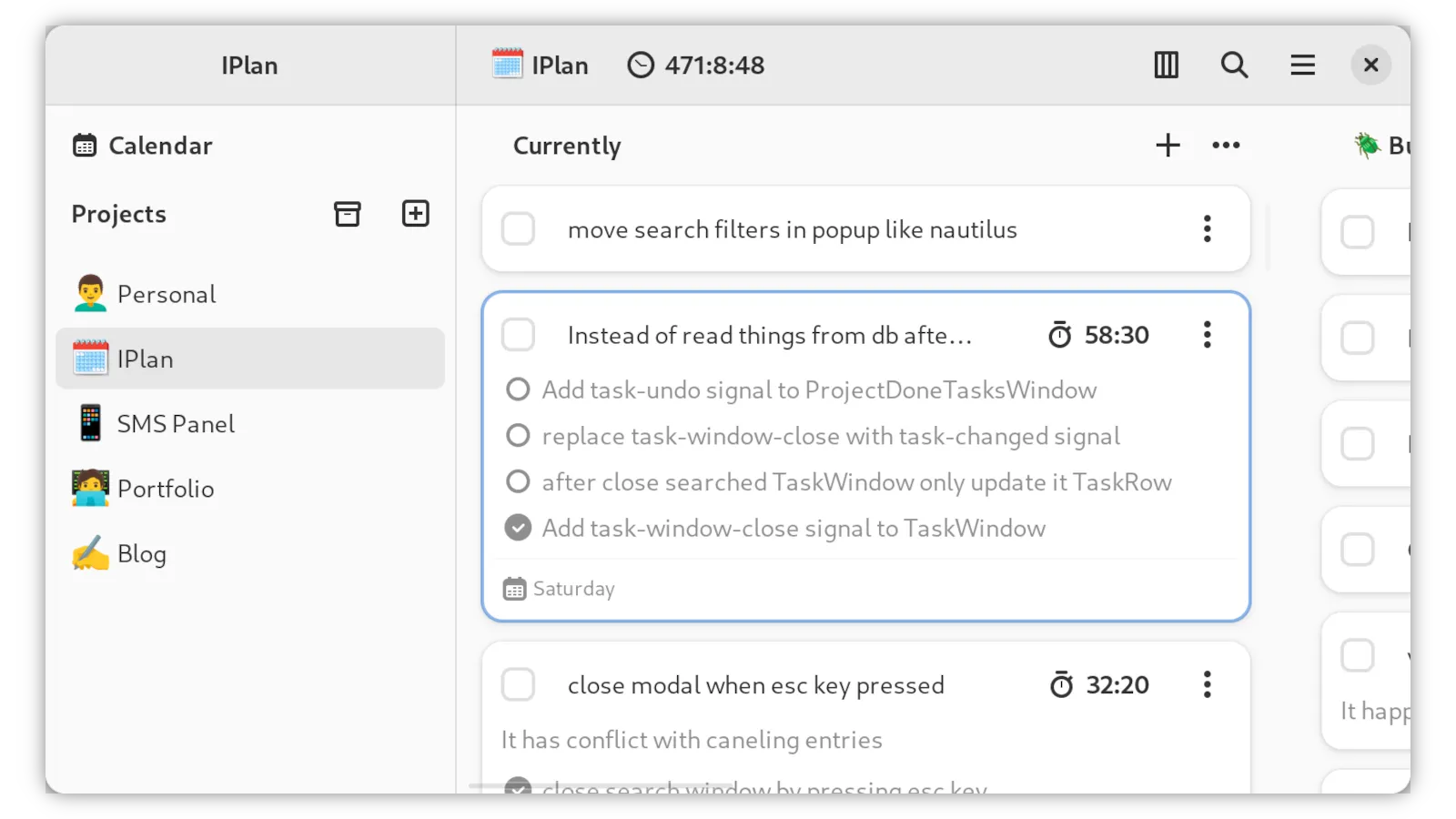This screenshot has width=1456, height=819.
Task: Start timer on 'Instead of read things' task
Action: click(1098, 335)
